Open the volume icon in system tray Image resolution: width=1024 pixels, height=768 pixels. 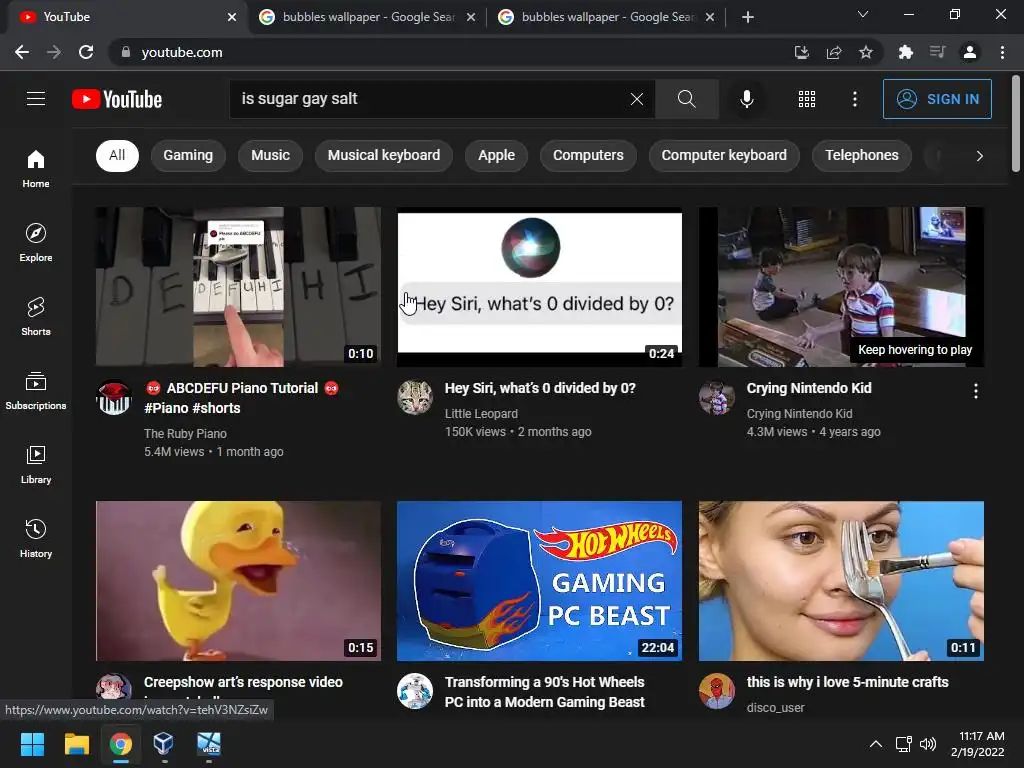point(927,744)
